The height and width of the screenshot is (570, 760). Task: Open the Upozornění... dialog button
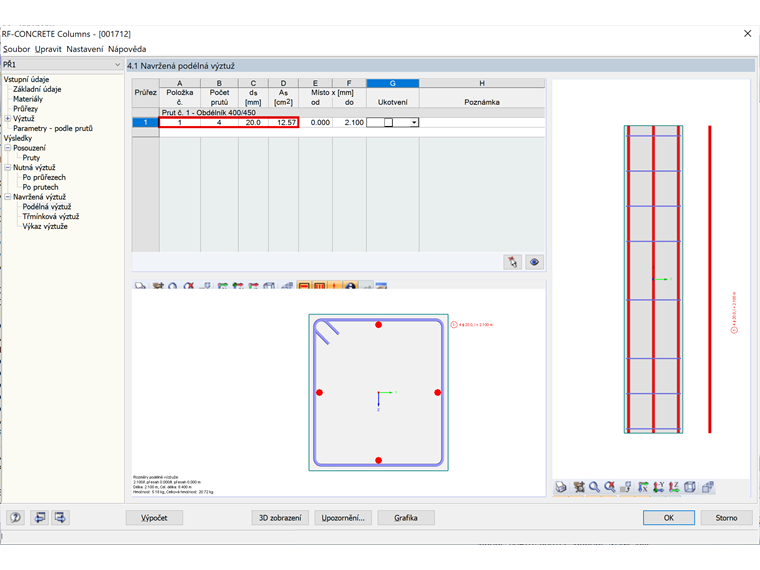click(343, 518)
